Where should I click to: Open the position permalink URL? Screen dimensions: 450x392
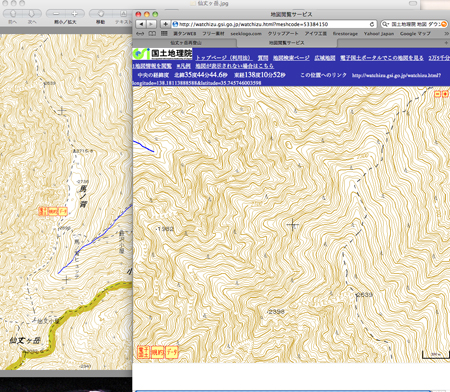click(x=396, y=75)
